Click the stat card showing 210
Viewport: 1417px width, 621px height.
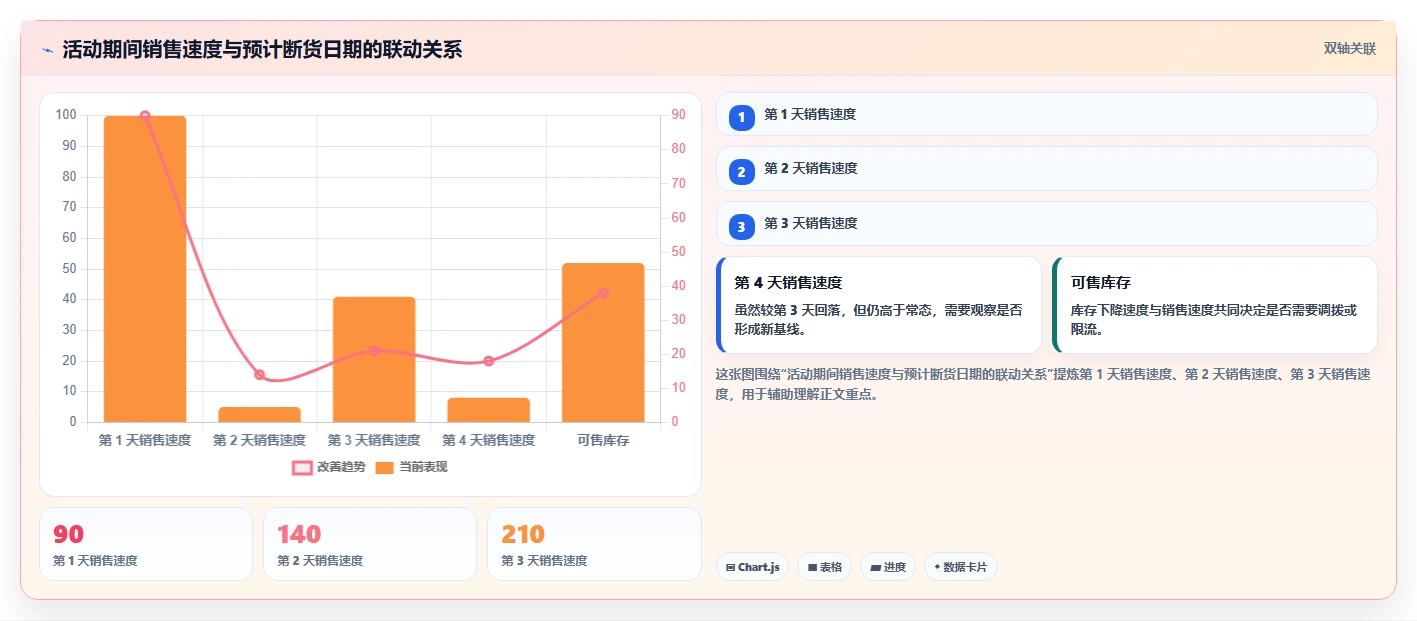point(594,544)
